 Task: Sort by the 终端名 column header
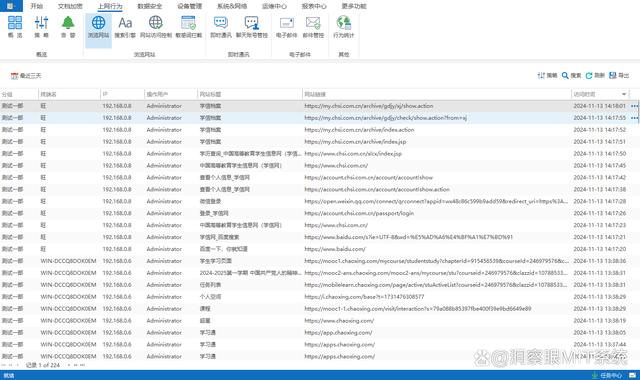pyautogui.click(x=69, y=94)
